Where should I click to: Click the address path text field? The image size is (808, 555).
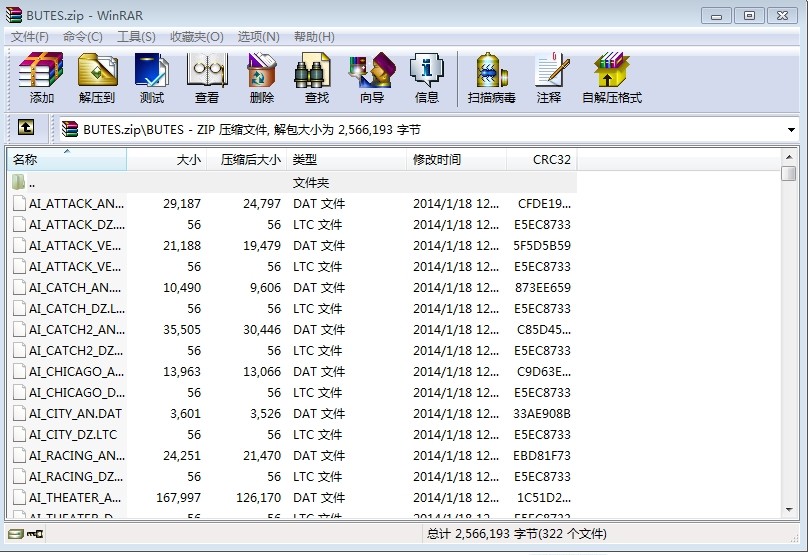(428, 129)
